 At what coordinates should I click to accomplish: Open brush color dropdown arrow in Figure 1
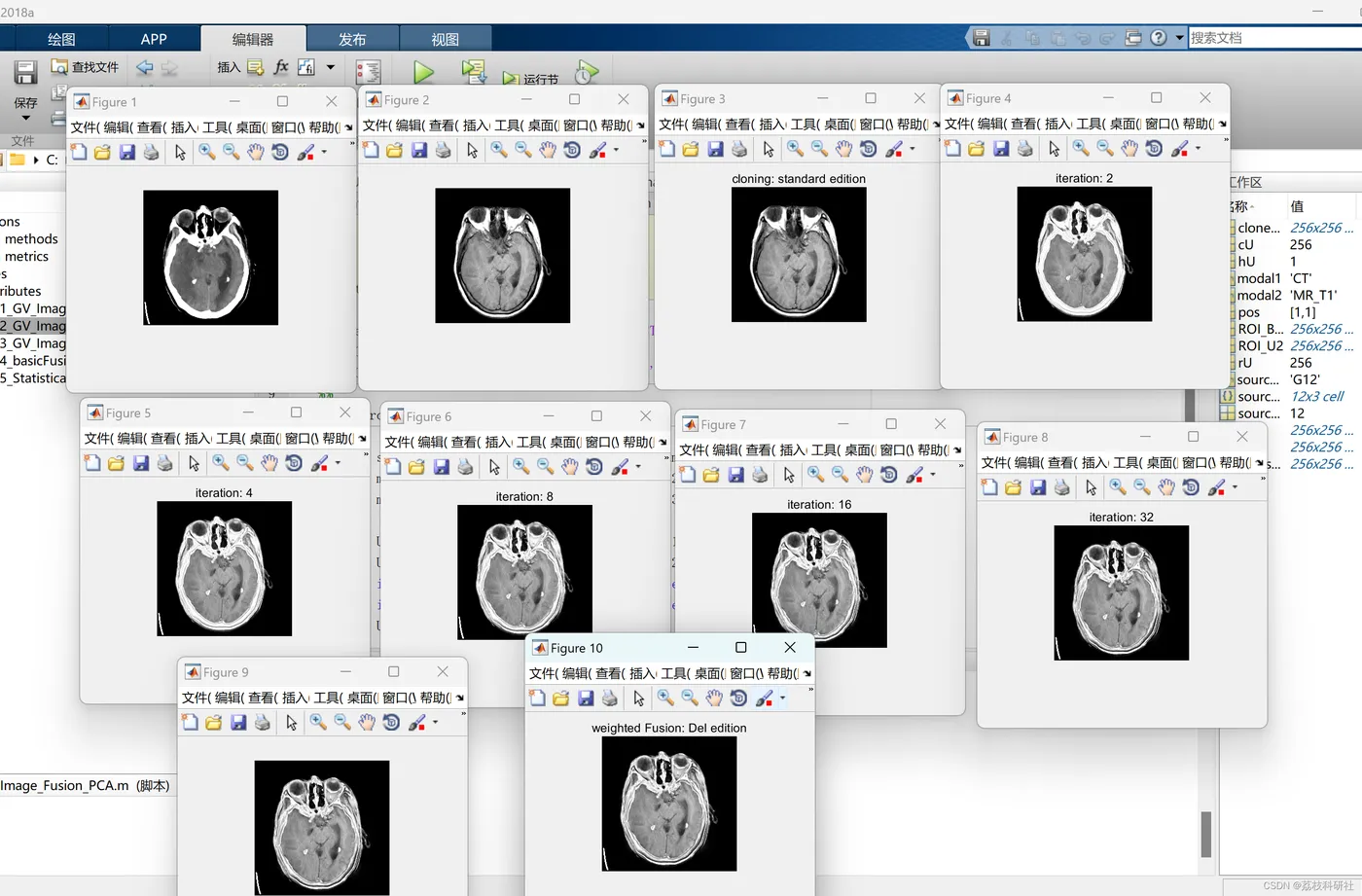click(324, 152)
